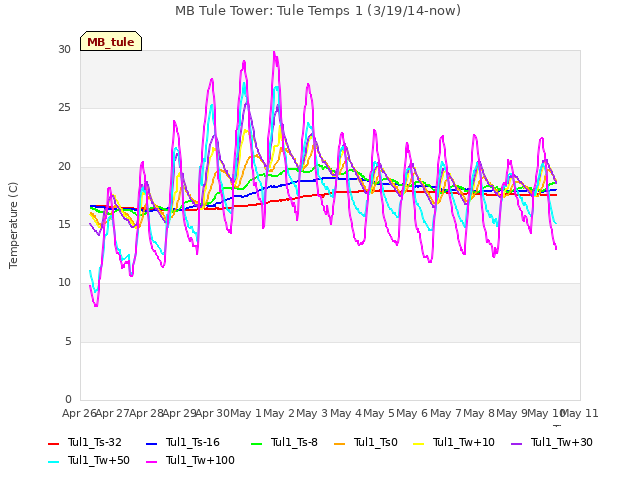The width and height of the screenshot is (640, 480).
Task: Click the green Tul1_Ts-8 legend swatch
Action: (257, 444)
